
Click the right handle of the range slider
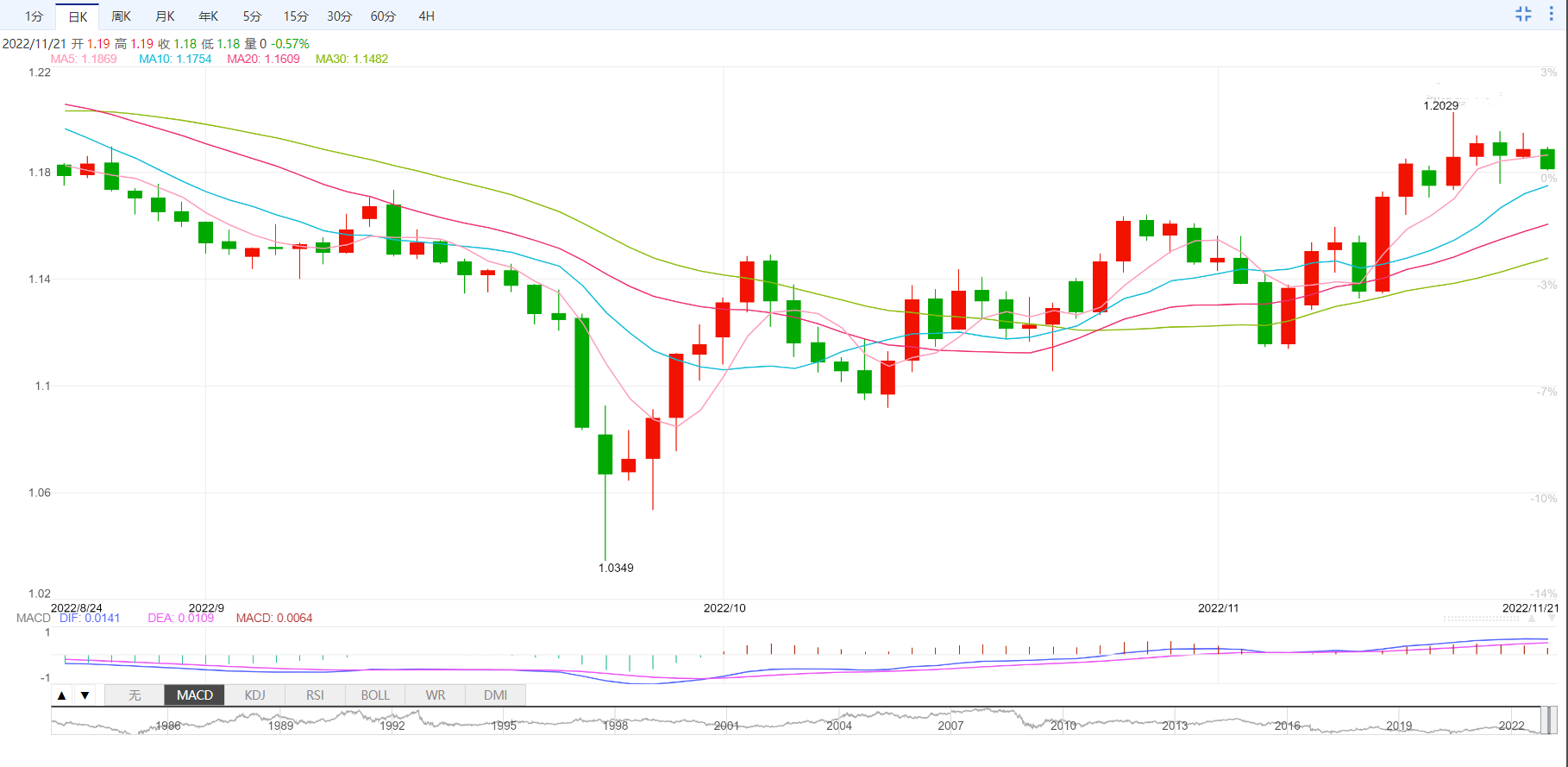click(1552, 720)
